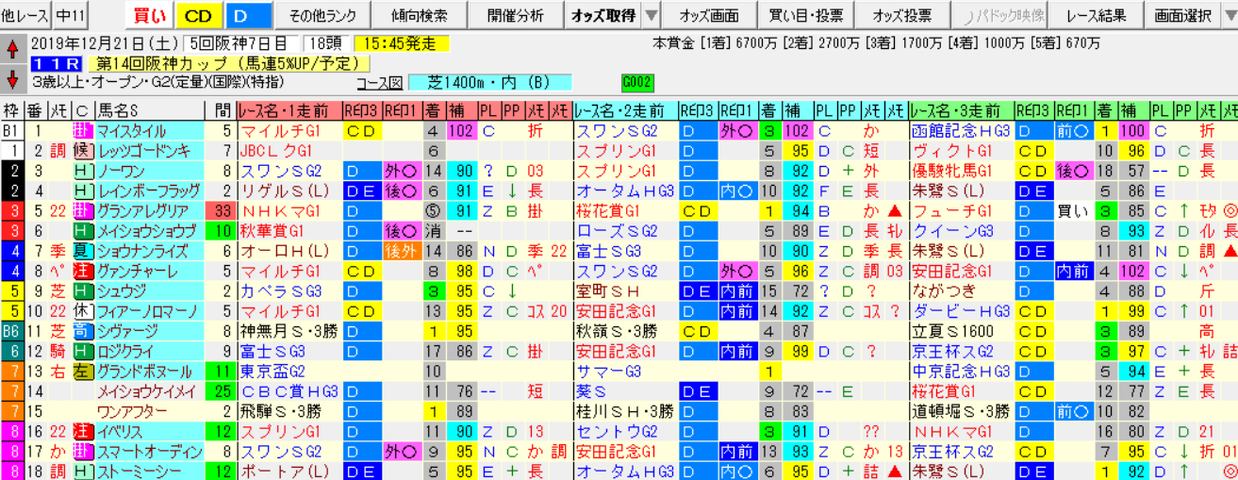Screen dimensions: 1238x480
Task: Click the red down arrow for next race
Action: click(x=13, y=79)
